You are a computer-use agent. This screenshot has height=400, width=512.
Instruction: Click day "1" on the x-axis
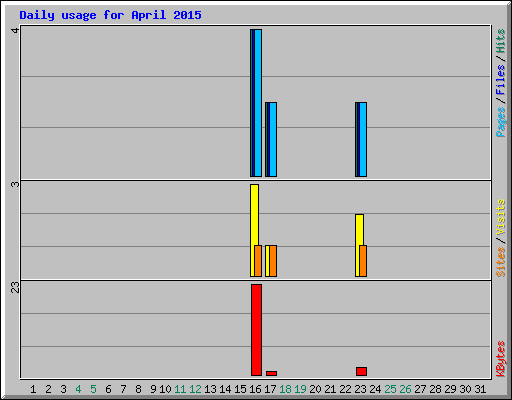(33, 389)
